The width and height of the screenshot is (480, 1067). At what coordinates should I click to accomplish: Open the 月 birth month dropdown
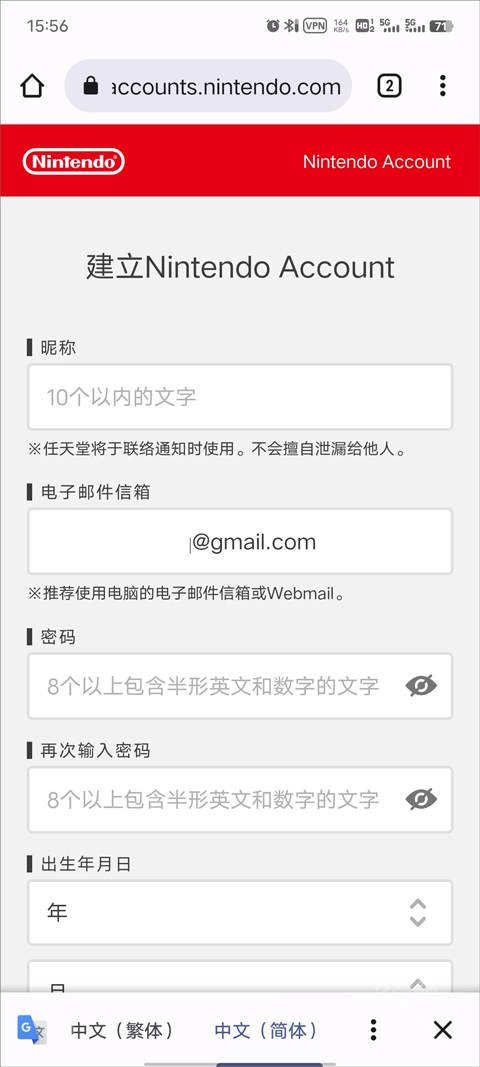coord(240,977)
